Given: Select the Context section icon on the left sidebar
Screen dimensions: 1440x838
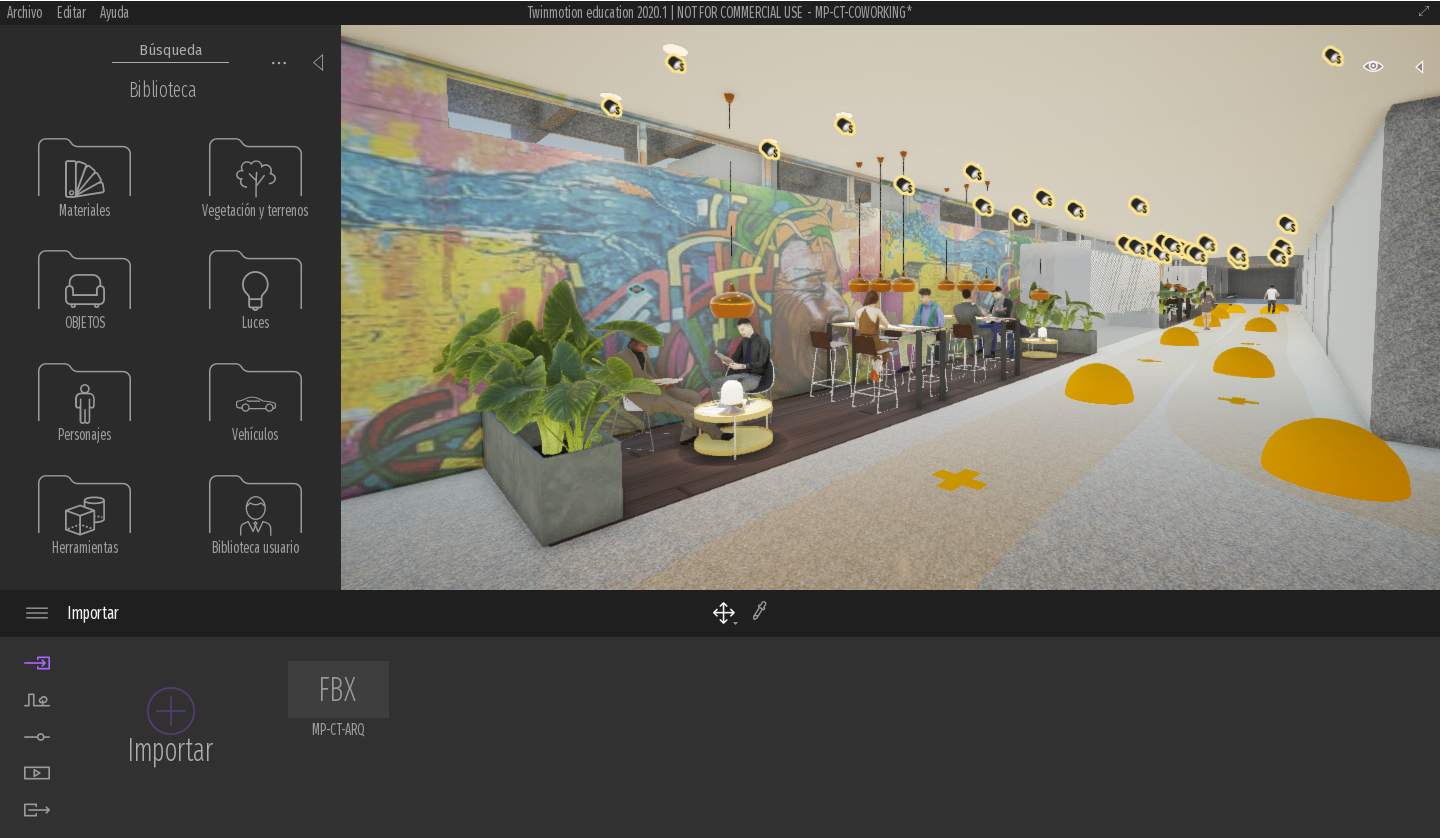Looking at the screenshot, I should [x=37, y=700].
